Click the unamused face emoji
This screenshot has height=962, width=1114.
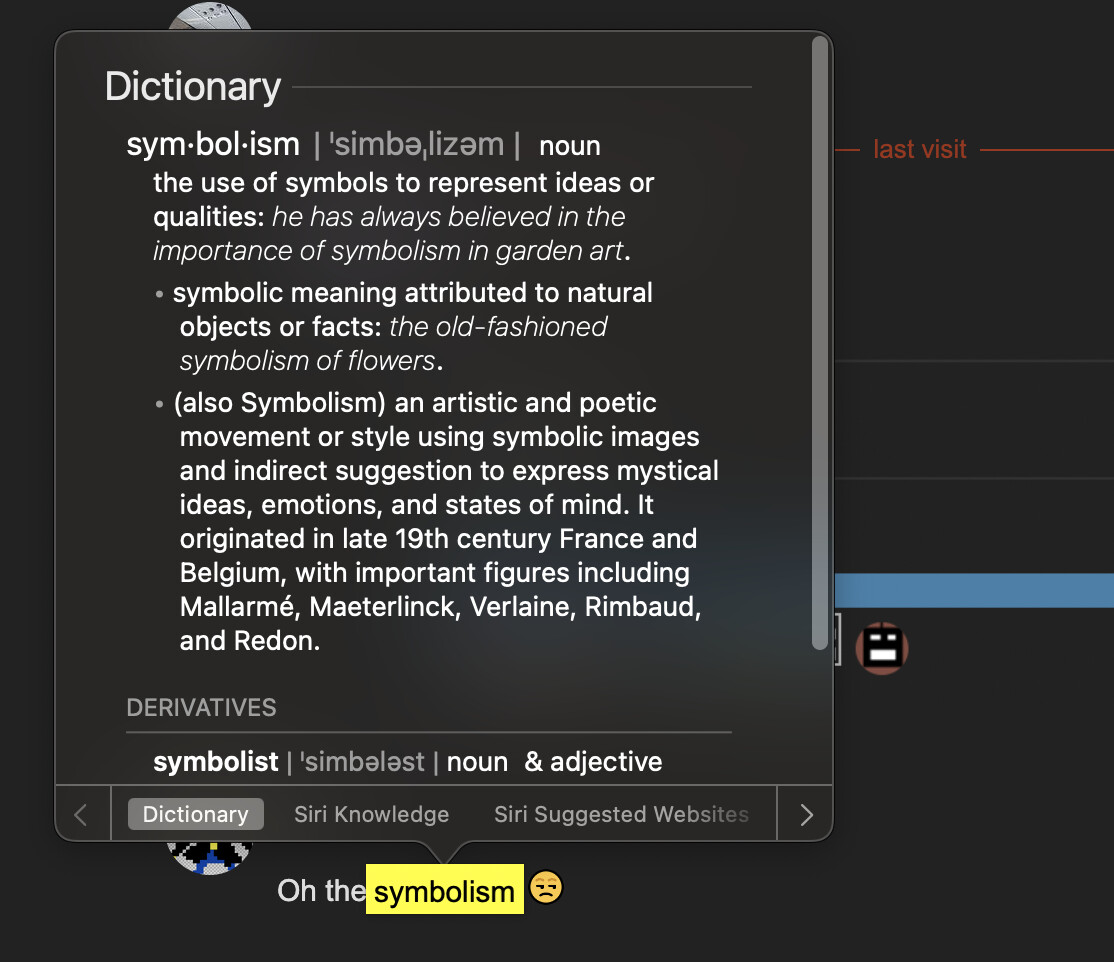coord(546,887)
